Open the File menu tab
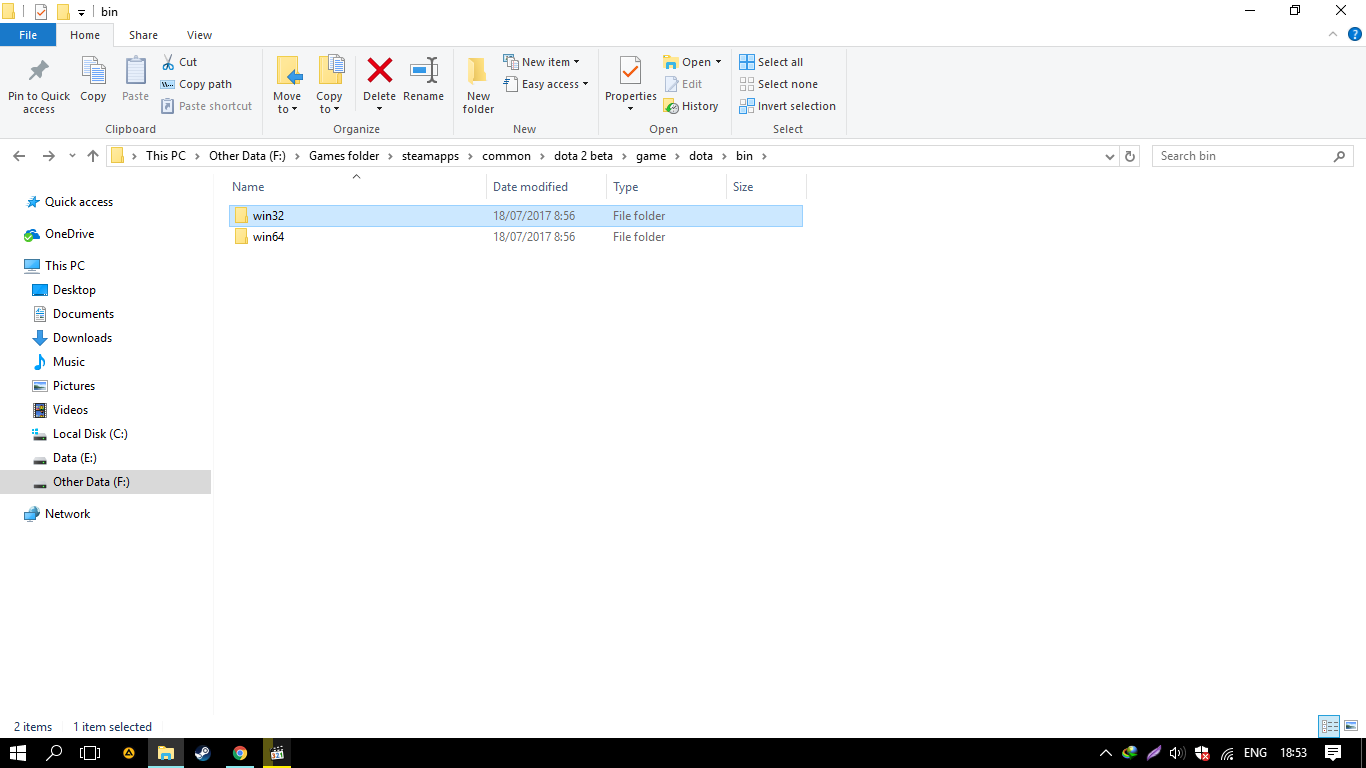 28,35
